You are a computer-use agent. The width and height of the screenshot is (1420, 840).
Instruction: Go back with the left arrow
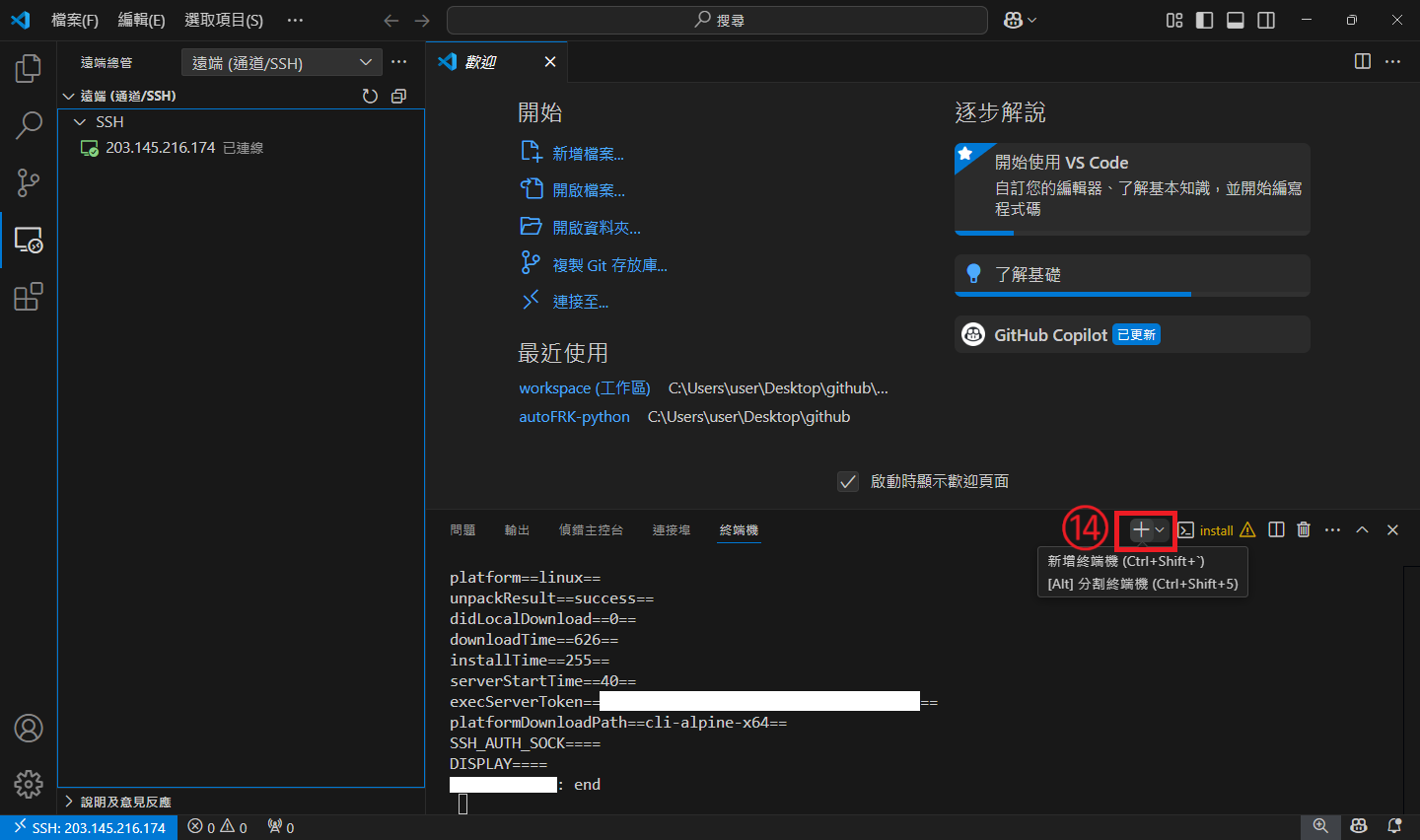tap(391, 20)
